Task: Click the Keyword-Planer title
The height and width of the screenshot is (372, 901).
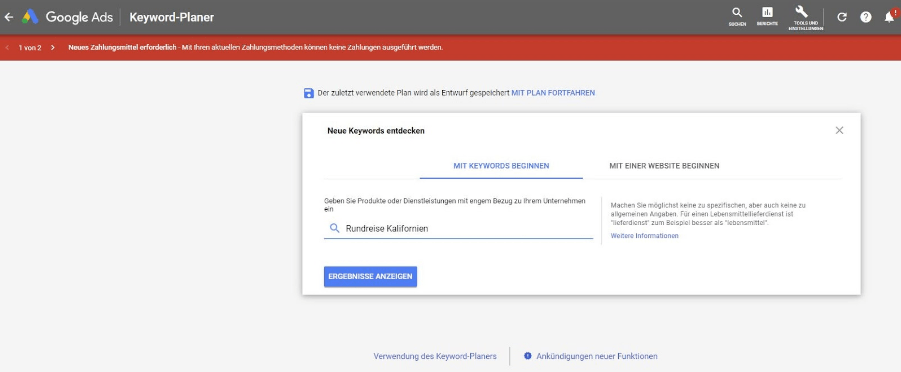Action: click(x=171, y=17)
